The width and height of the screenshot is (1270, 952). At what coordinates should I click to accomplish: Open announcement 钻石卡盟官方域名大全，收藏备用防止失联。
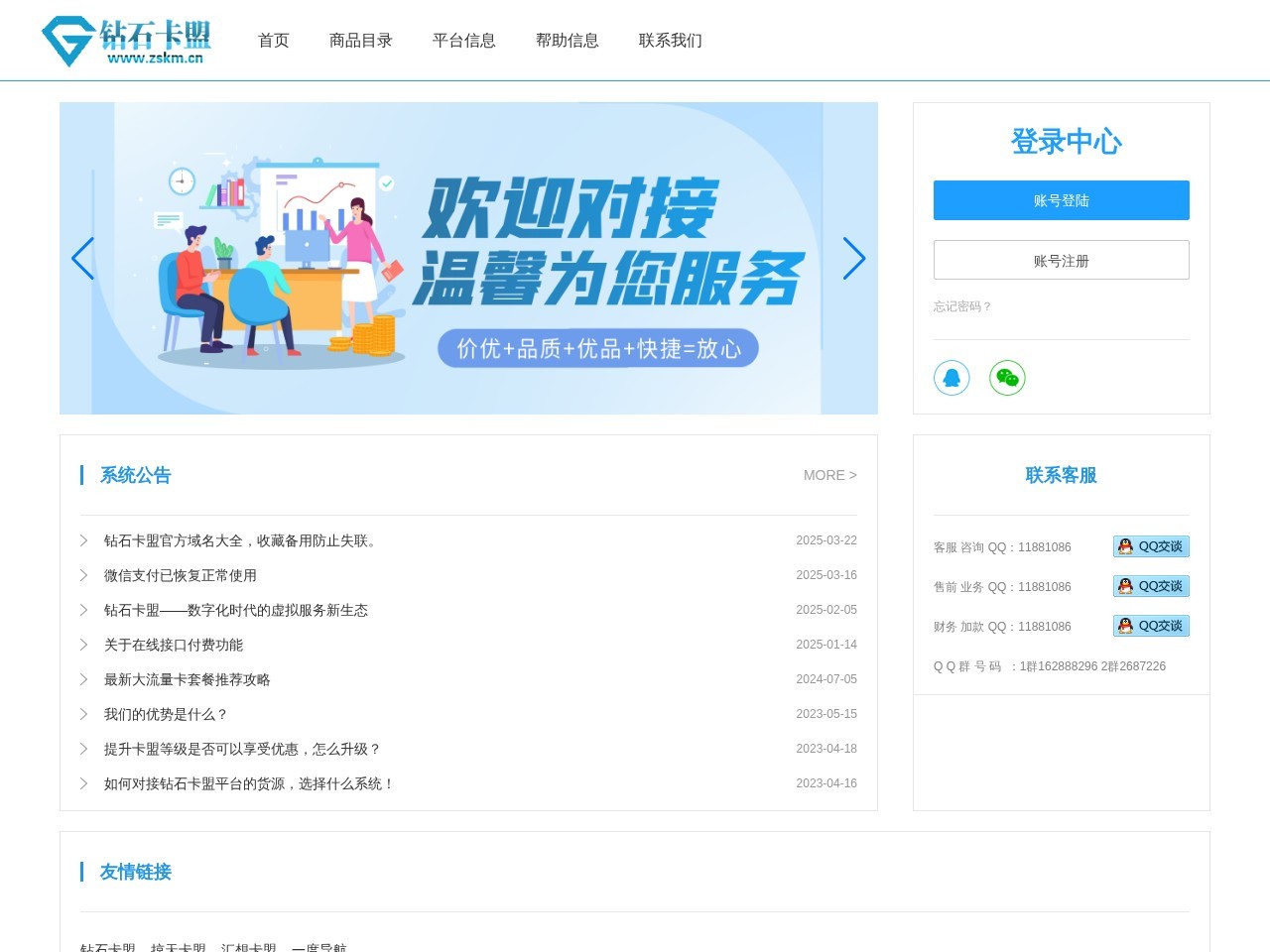[x=243, y=540]
